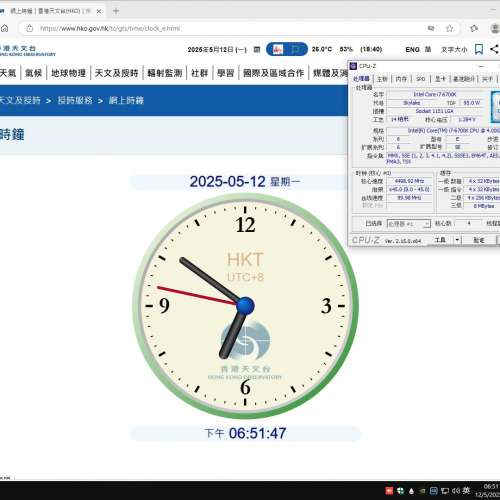Click the Intel Core i7 6700K name field
Screen dimensions: 500x500
point(435,95)
